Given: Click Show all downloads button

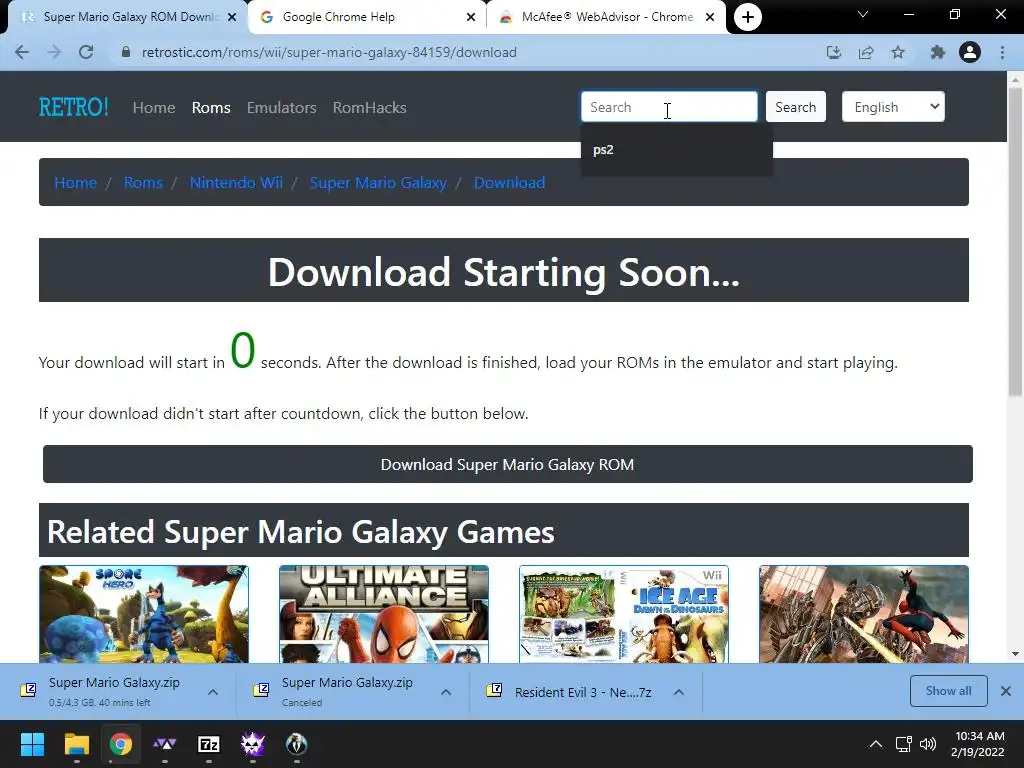Looking at the screenshot, I should [948, 691].
